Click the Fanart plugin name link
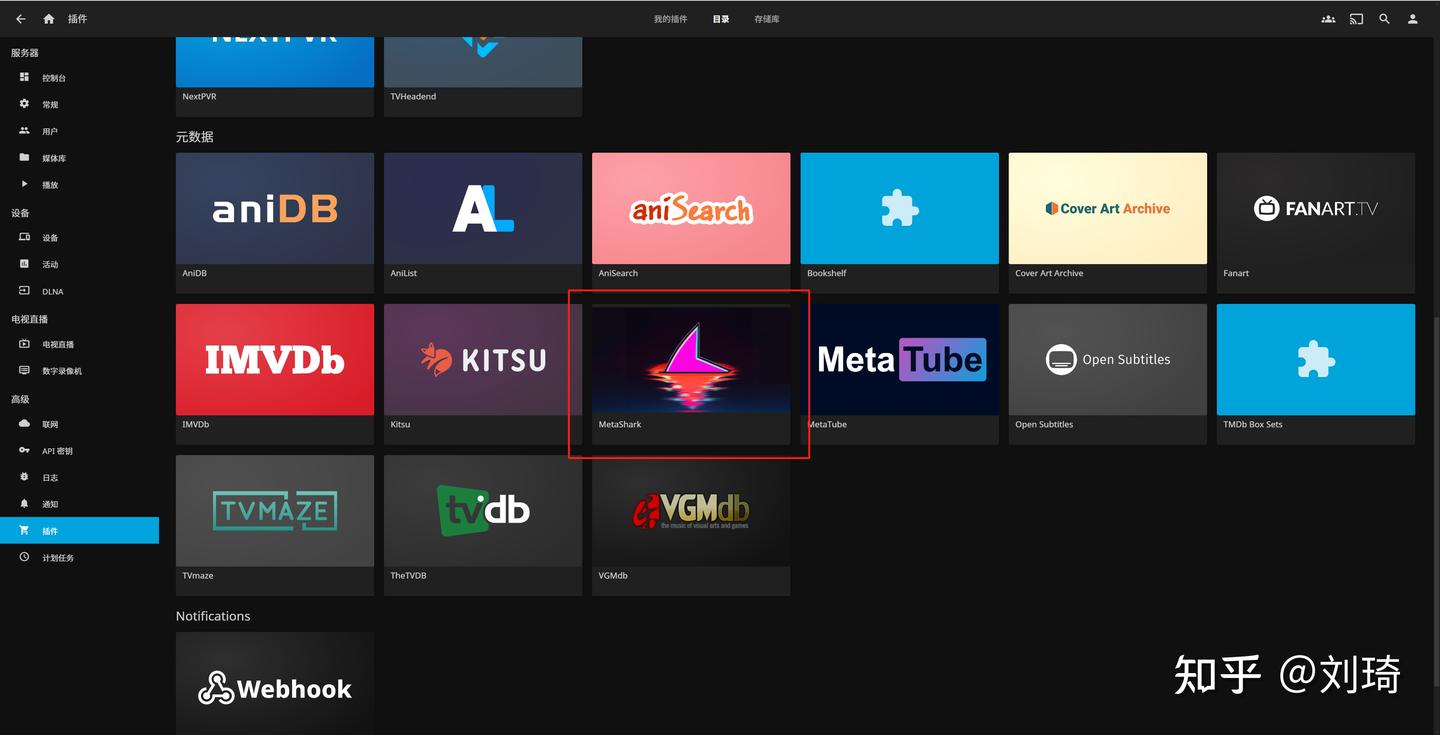Viewport: 1440px width, 735px height. pos(1236,273)
